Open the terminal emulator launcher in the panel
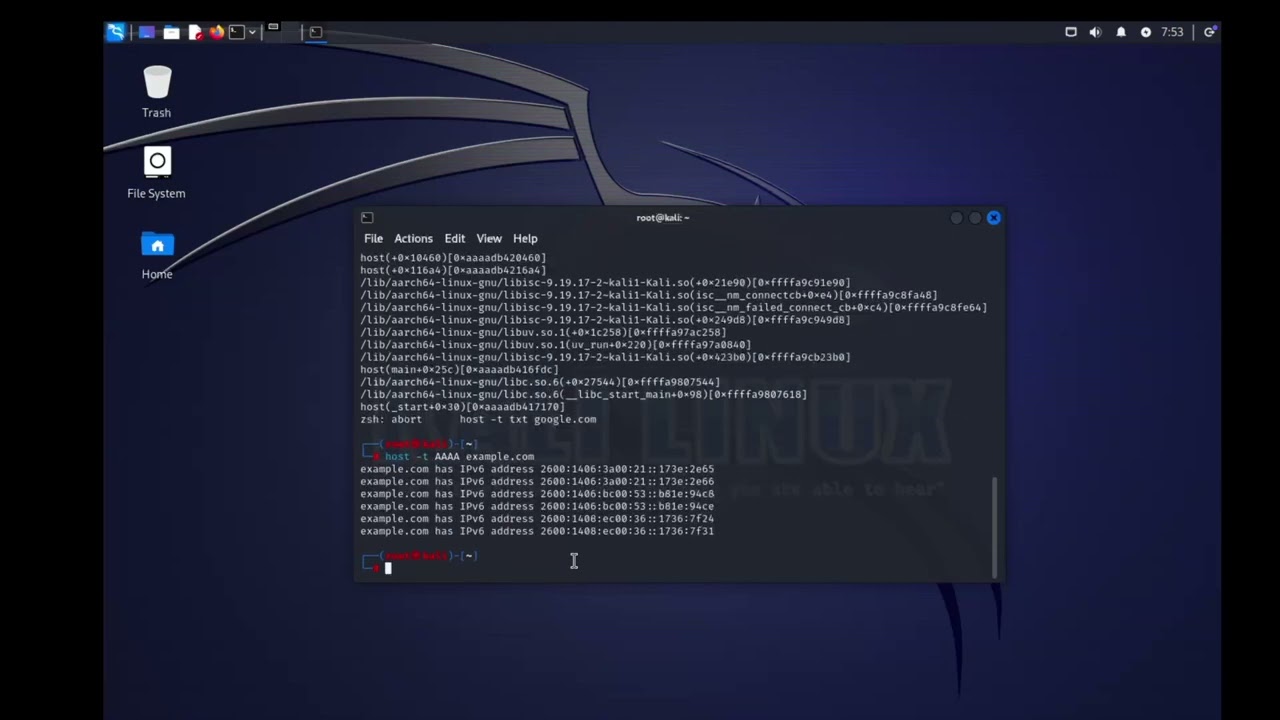 237,32
